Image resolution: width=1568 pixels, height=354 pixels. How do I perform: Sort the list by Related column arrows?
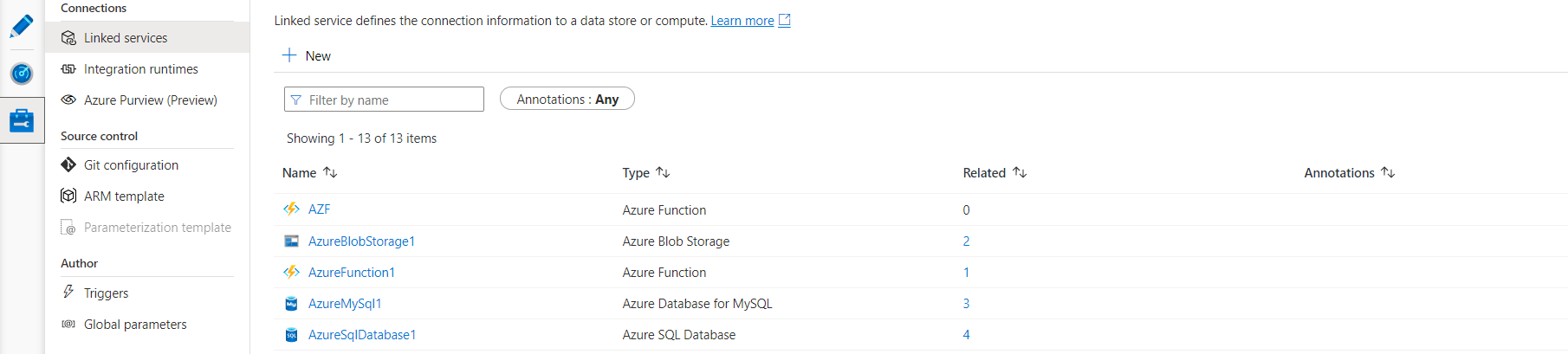click(1020, 173)
